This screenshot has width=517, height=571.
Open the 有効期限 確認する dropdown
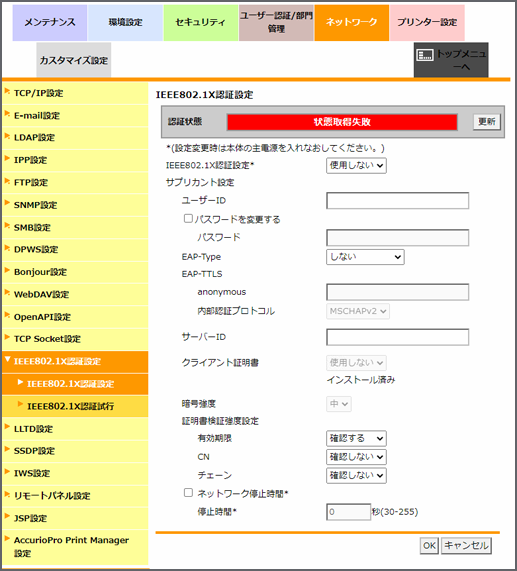[x=356, y=438]
